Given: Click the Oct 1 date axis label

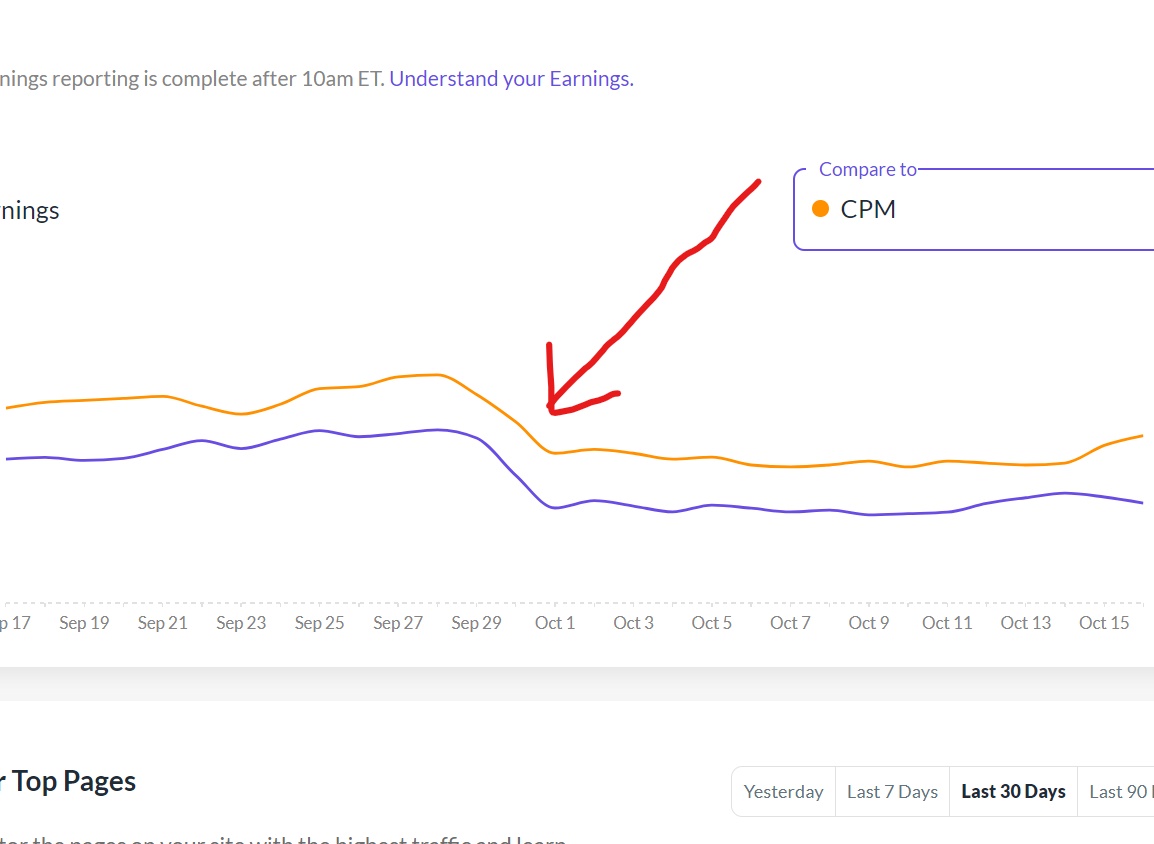Looking at the screenshot, I should tap(555, 623).
